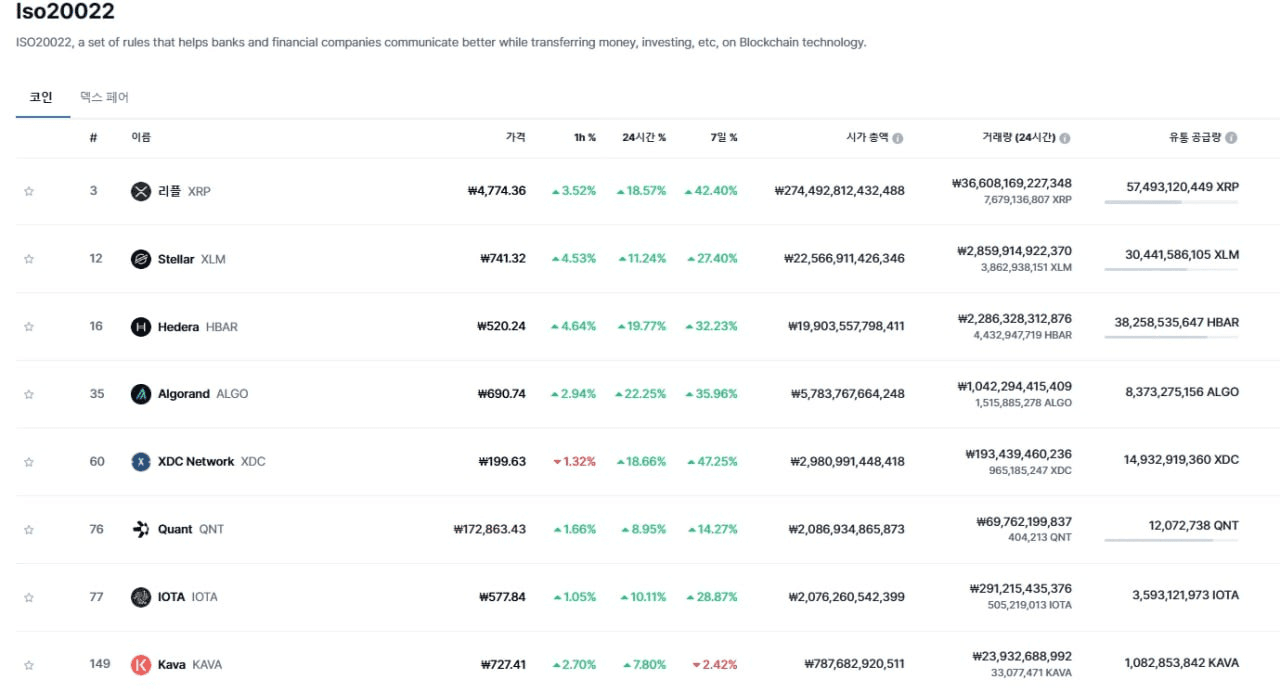
Task: Click Kava 7-day change 2.42%
Action: (715, 665)
